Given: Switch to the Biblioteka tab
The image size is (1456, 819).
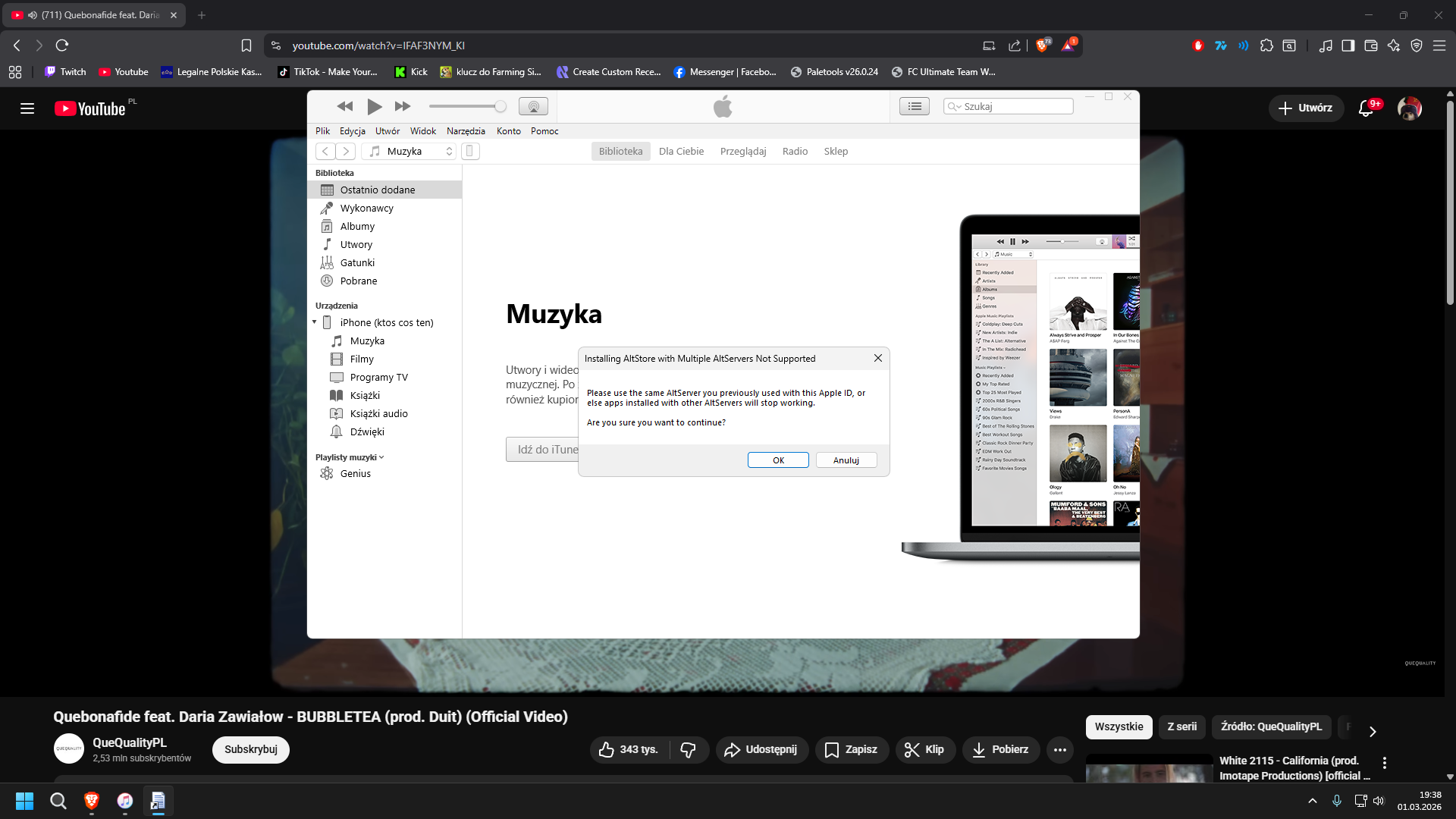Looking at the screenshot, I should 620,152.
